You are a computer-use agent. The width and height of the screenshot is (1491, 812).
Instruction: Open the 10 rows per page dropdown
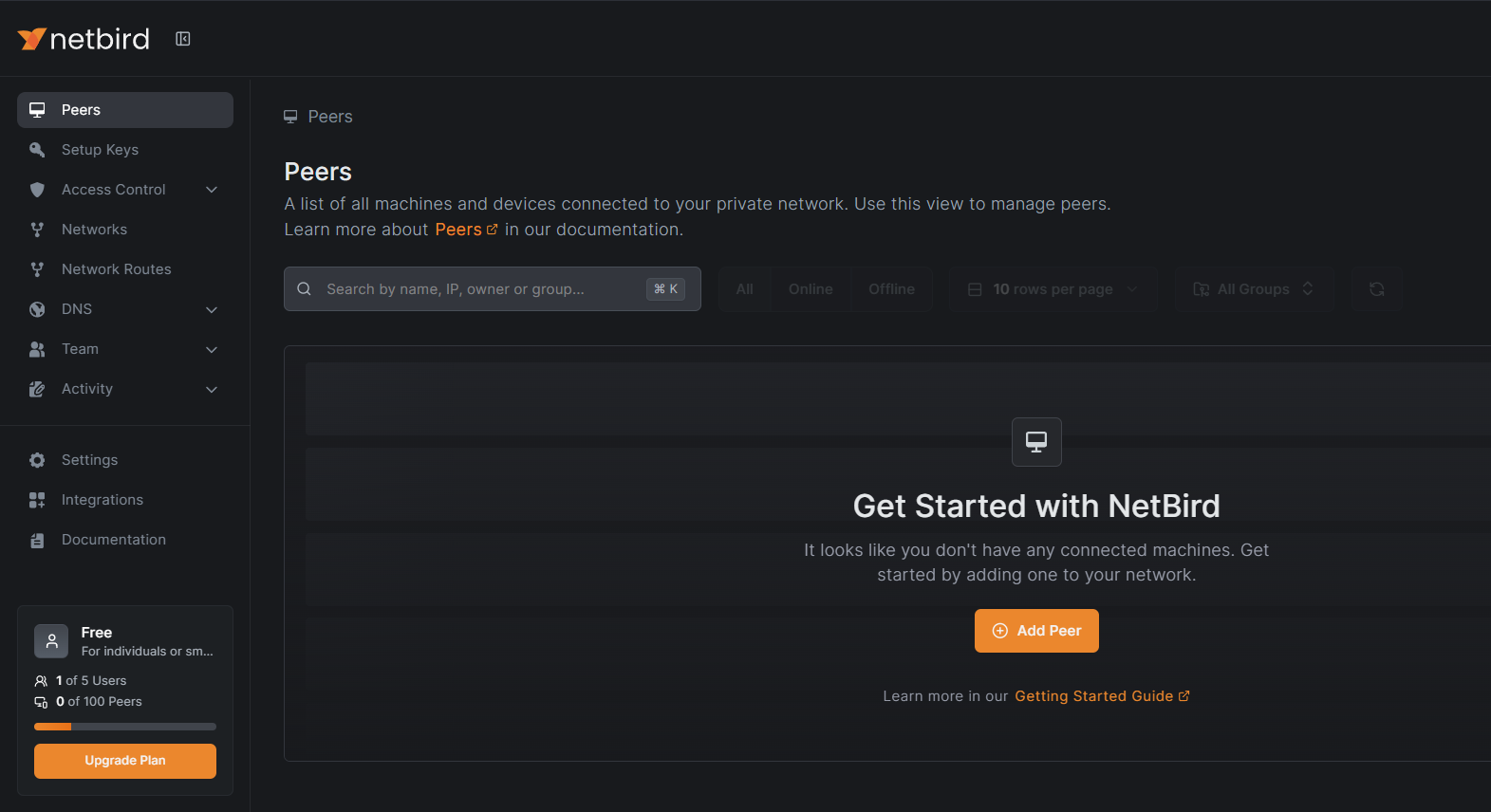tap(1053, 289)
